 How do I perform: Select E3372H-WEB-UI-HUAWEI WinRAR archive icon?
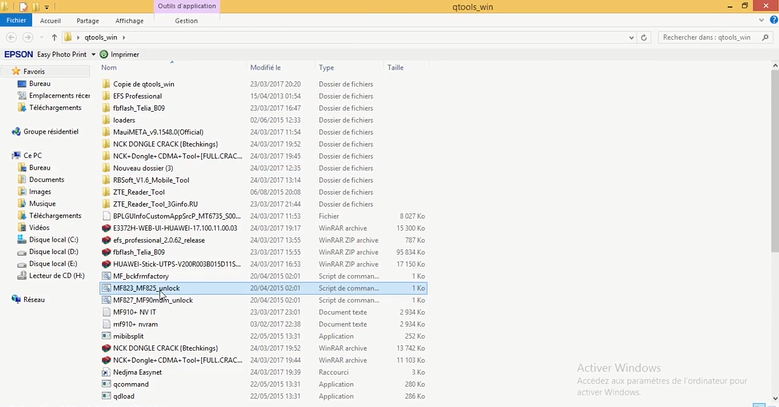(x=106, y=228)
